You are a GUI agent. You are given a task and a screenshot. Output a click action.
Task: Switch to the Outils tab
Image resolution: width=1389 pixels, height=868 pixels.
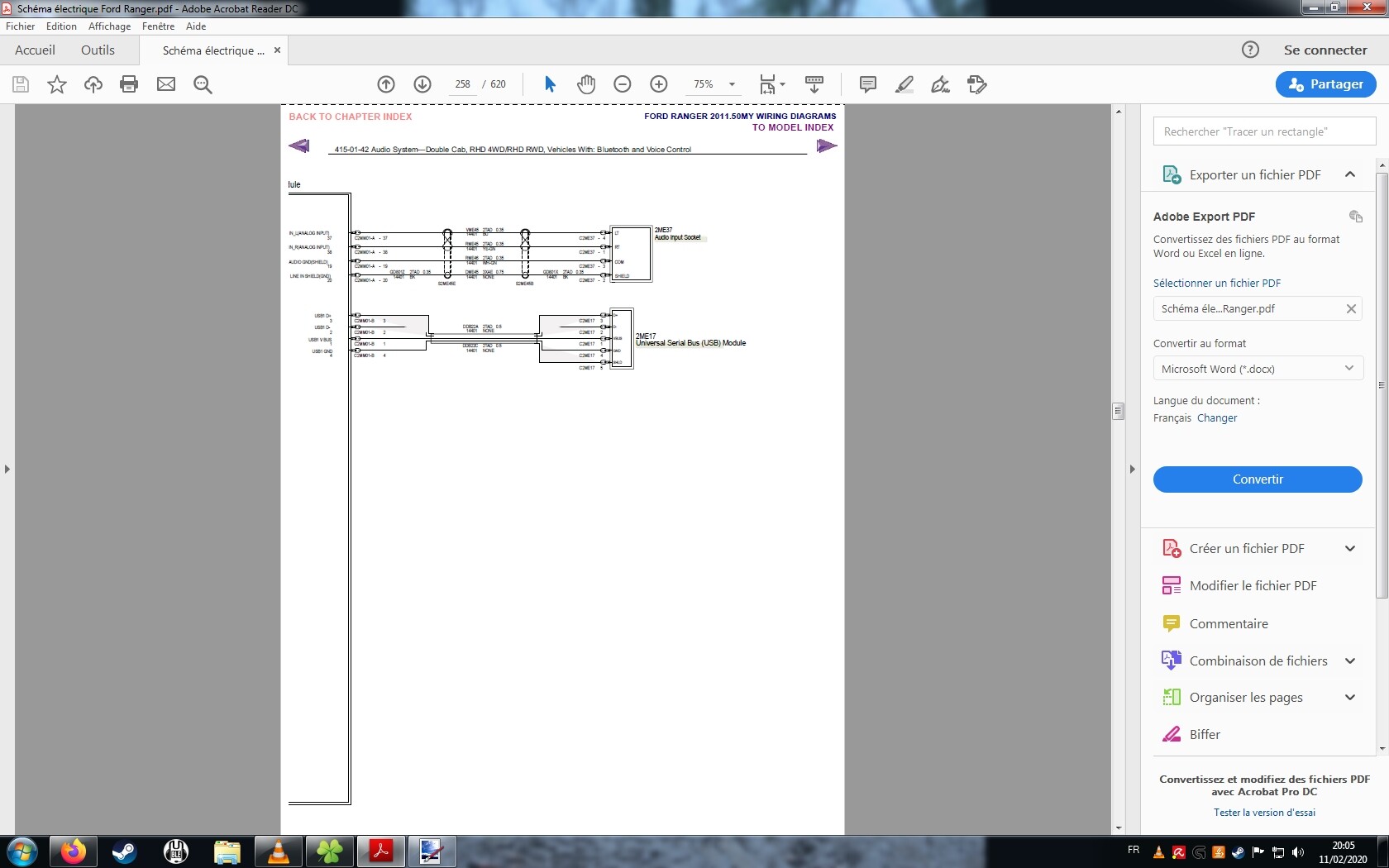(x=98, y=50)
